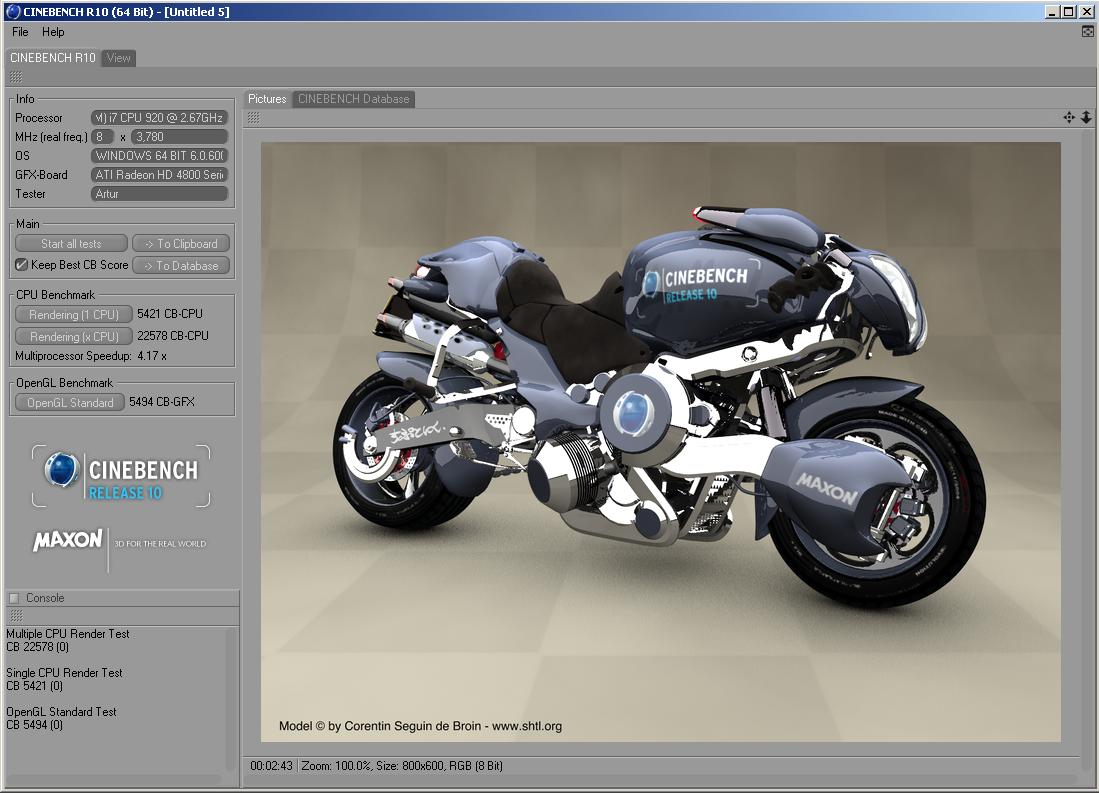Click the To Clipboard button

tap(181, 244)
